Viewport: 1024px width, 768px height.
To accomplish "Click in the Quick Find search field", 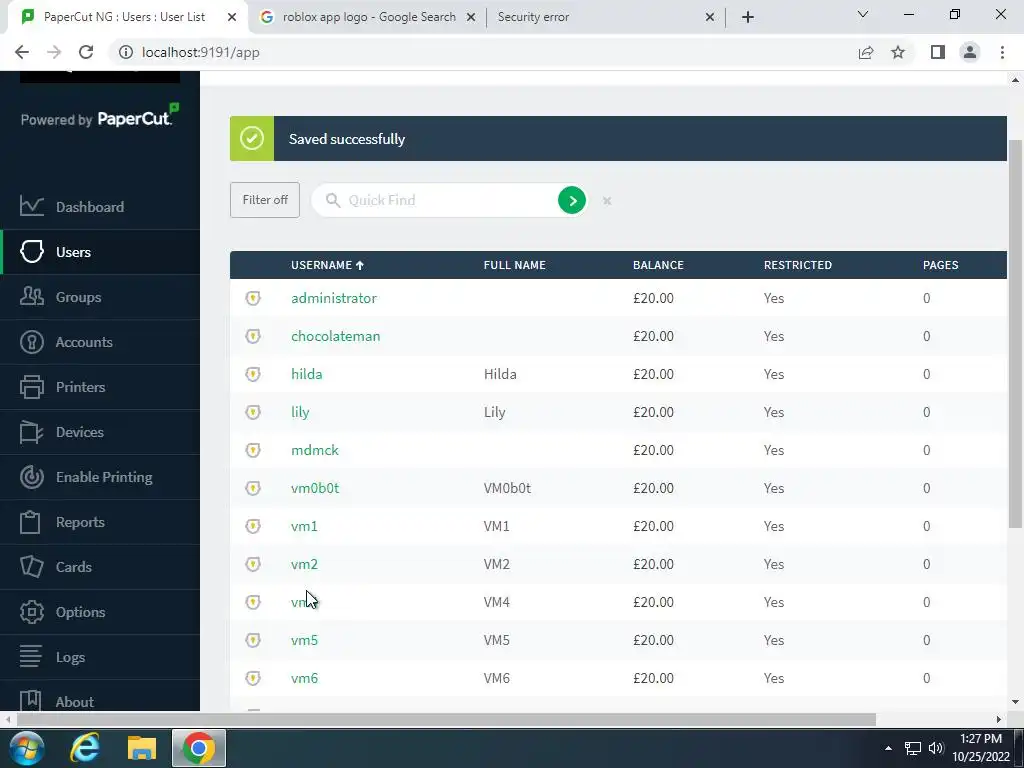I will pyautogui.click(x=451, y=200).
